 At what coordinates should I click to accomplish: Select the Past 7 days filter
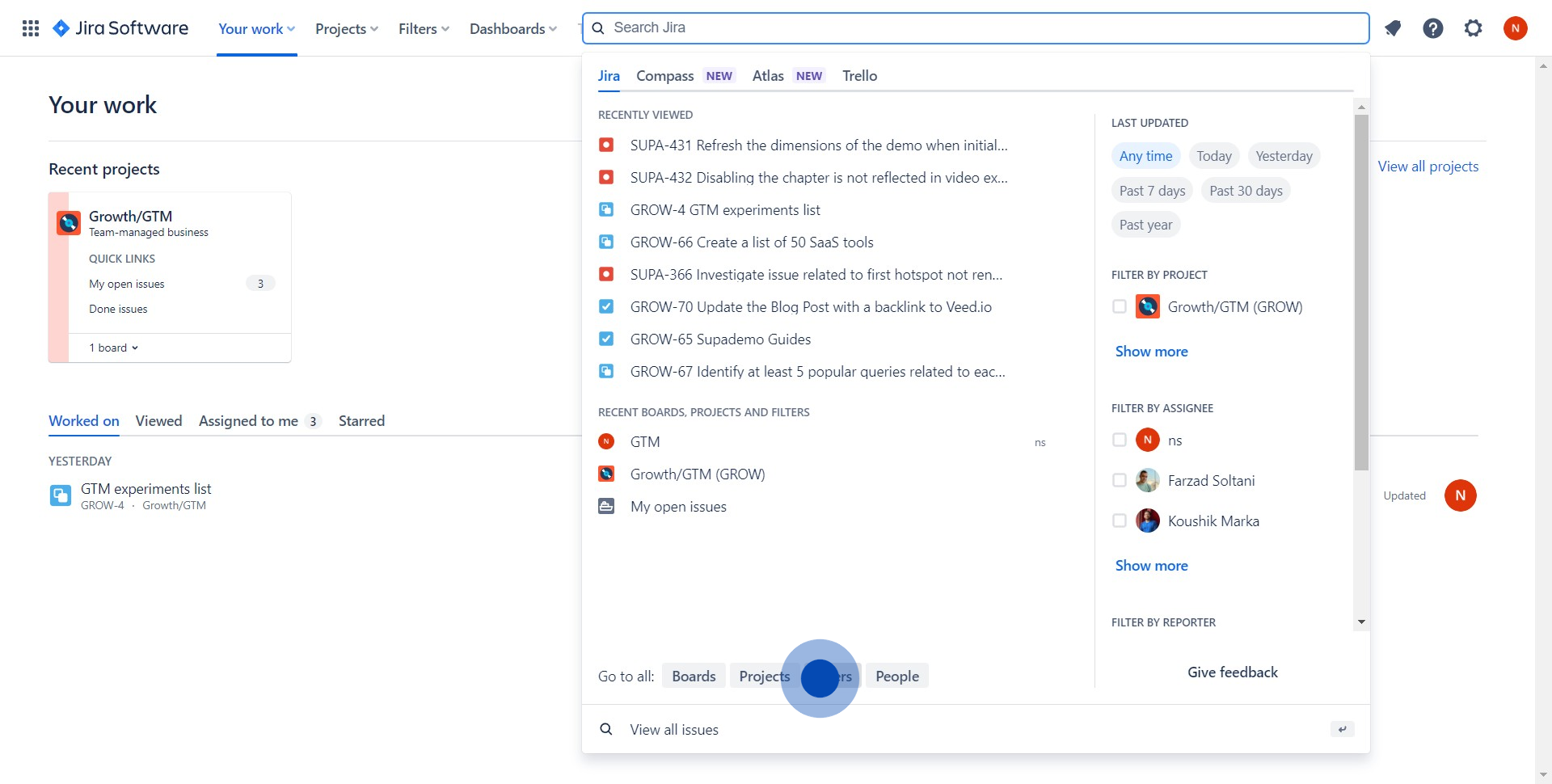(1152, 191)
